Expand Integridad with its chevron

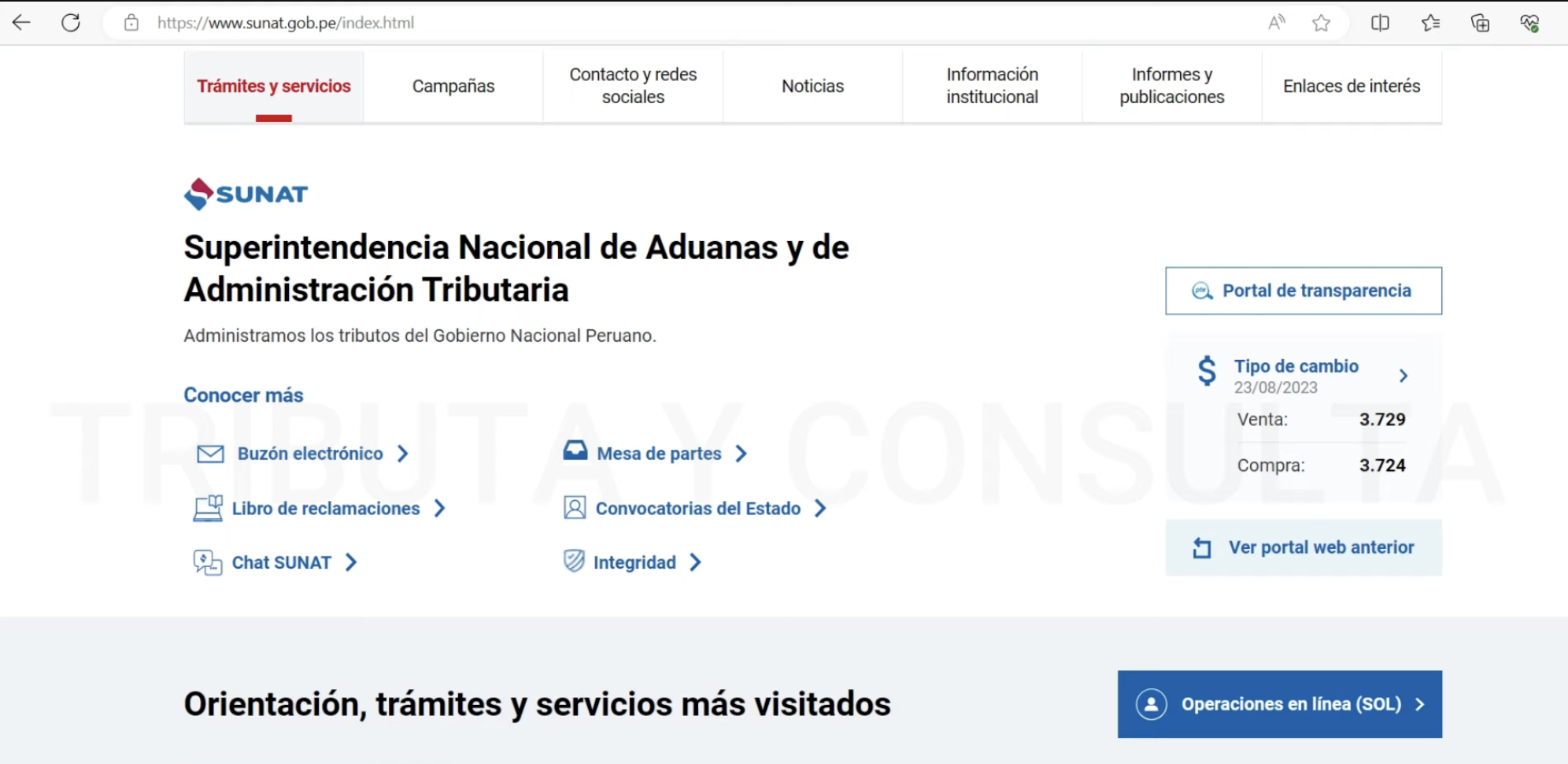(x=696, y=562)
